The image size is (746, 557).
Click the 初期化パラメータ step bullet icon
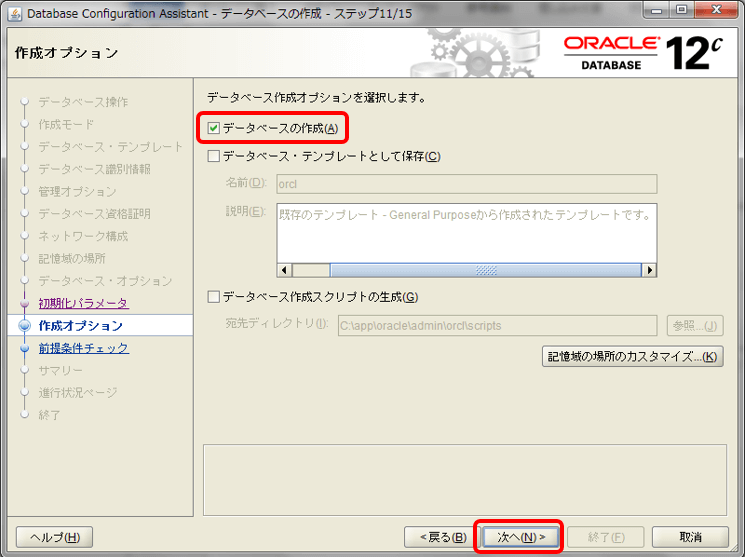(x=25, y=303)
